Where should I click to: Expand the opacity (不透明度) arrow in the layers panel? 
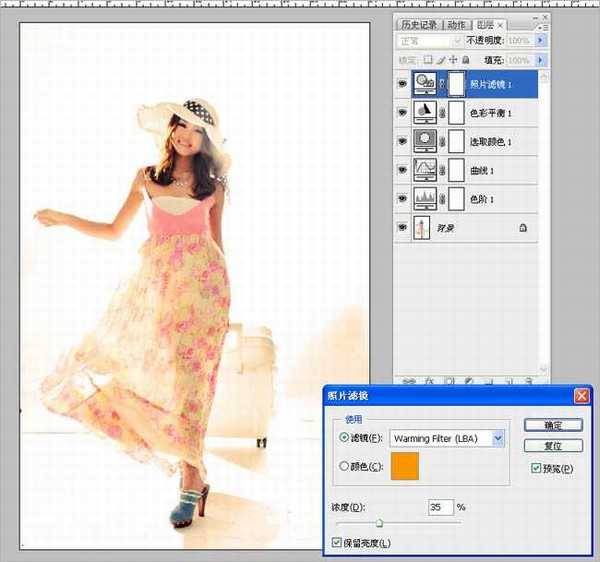tap(541, 42)
